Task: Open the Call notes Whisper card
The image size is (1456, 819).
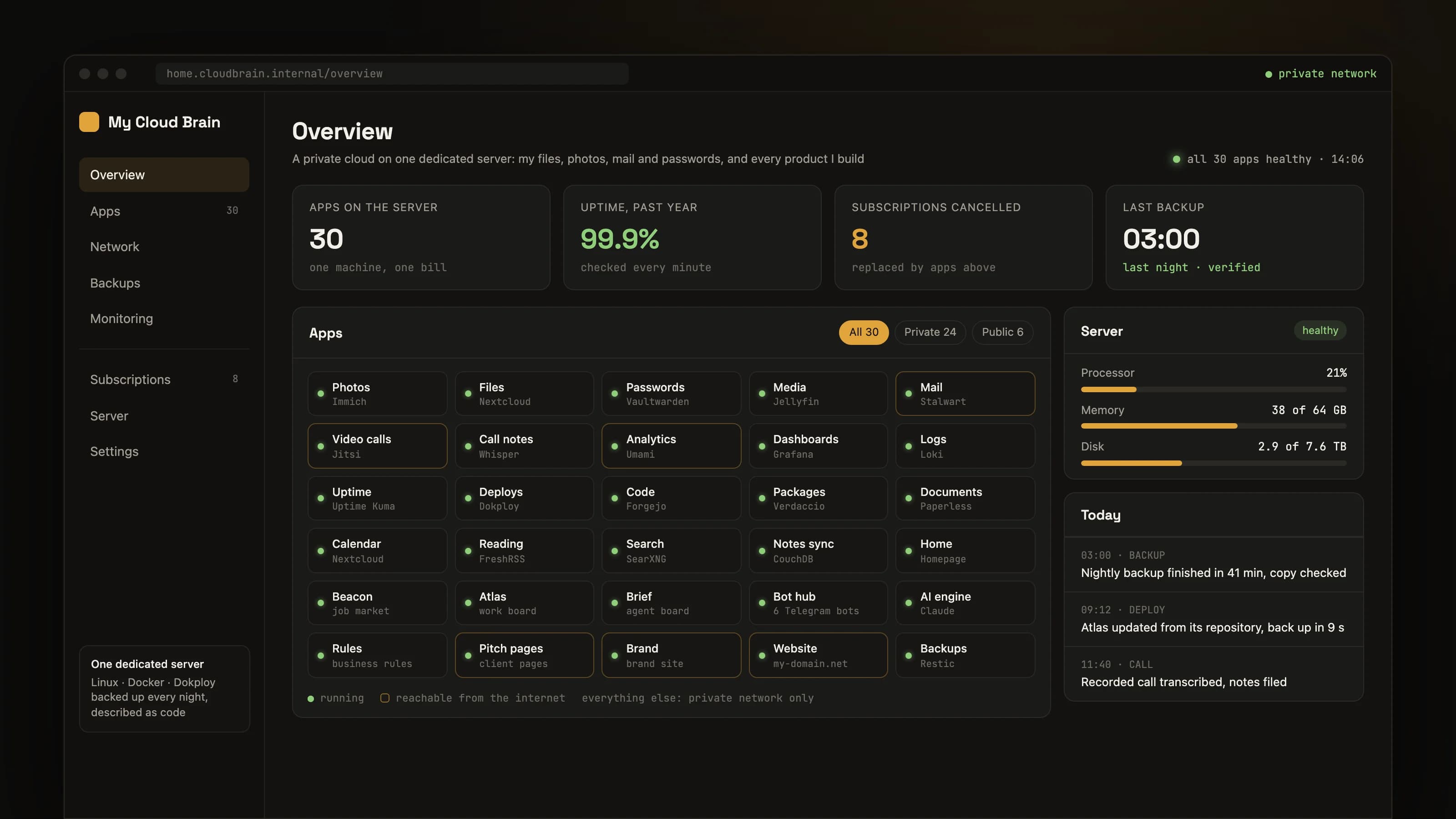Action: (x=524, y=446)
